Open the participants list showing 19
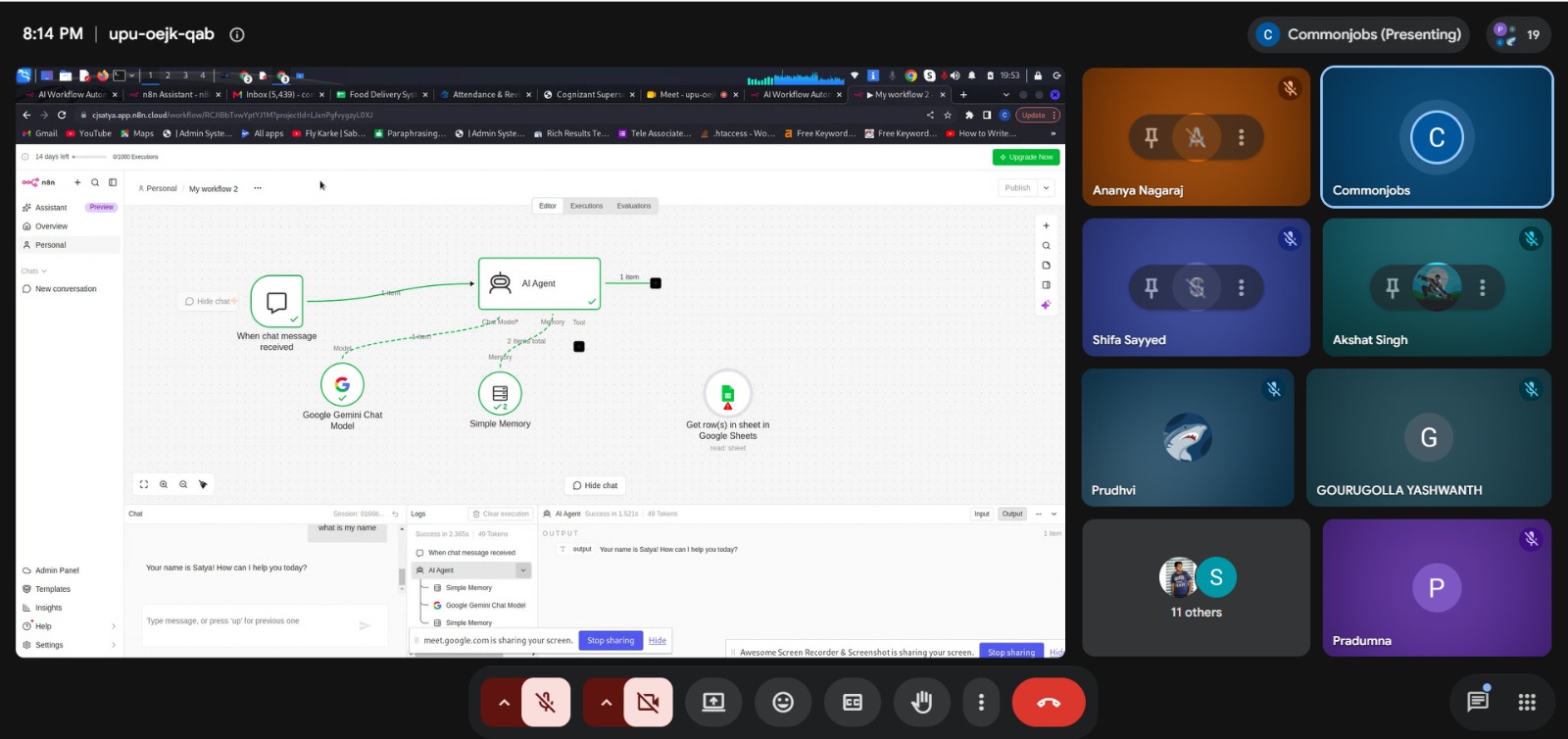This screenshot has height=739, width=1568. pyautogui.click(x=1519, y=34)
